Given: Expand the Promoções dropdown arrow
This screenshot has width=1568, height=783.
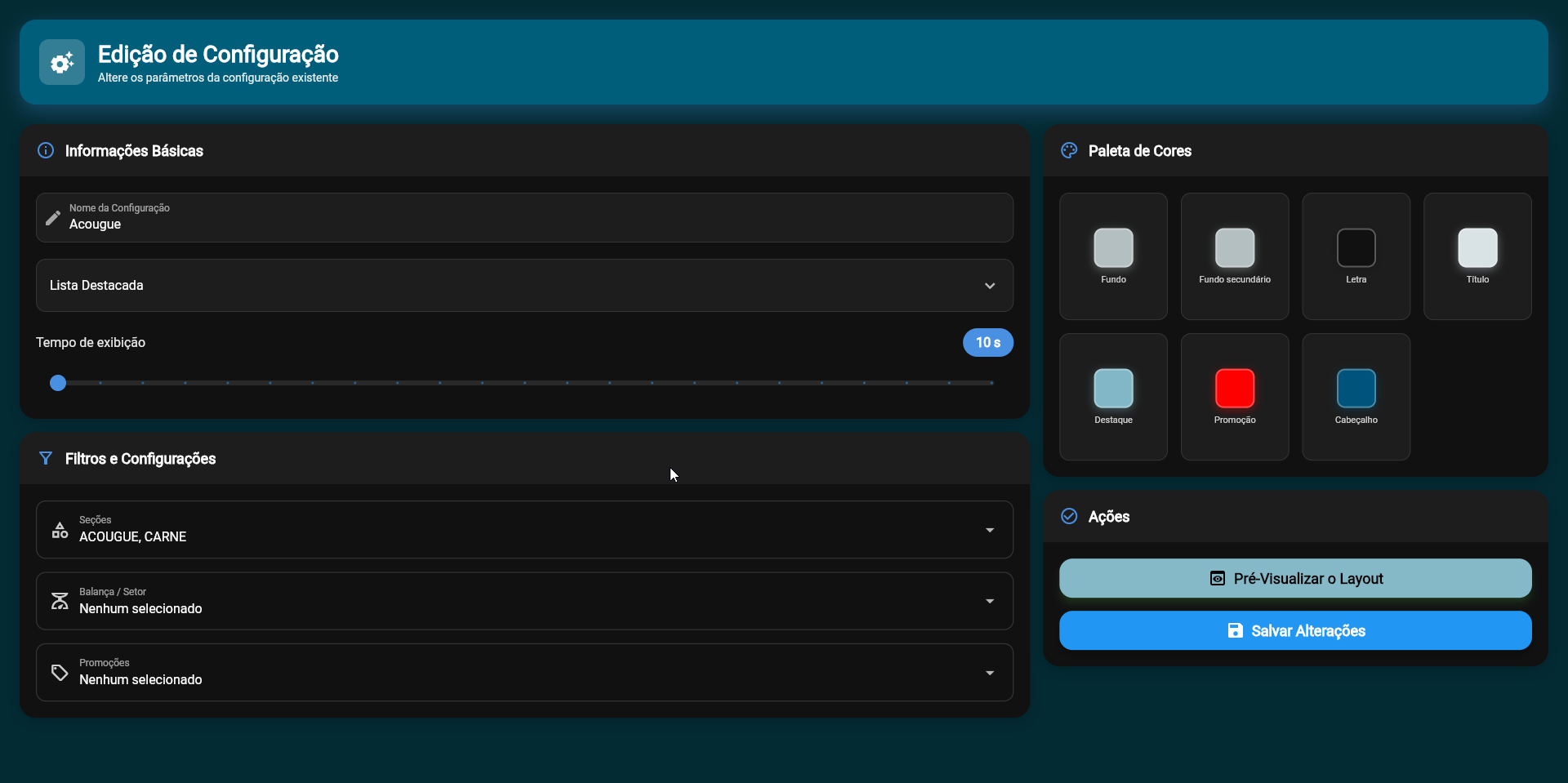Looking at the screenshot, I should coord(989,673).
